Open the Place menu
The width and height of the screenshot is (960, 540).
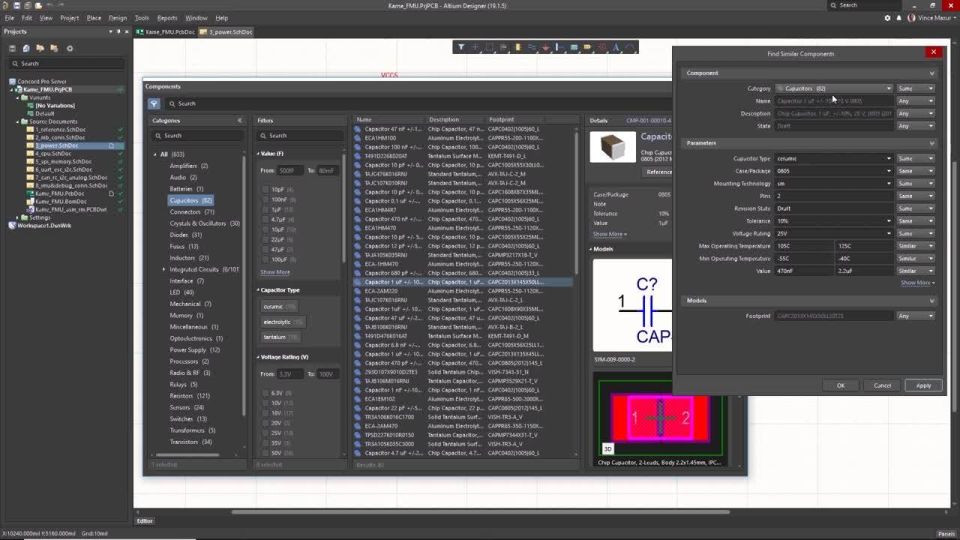click(x=94, y=18)
